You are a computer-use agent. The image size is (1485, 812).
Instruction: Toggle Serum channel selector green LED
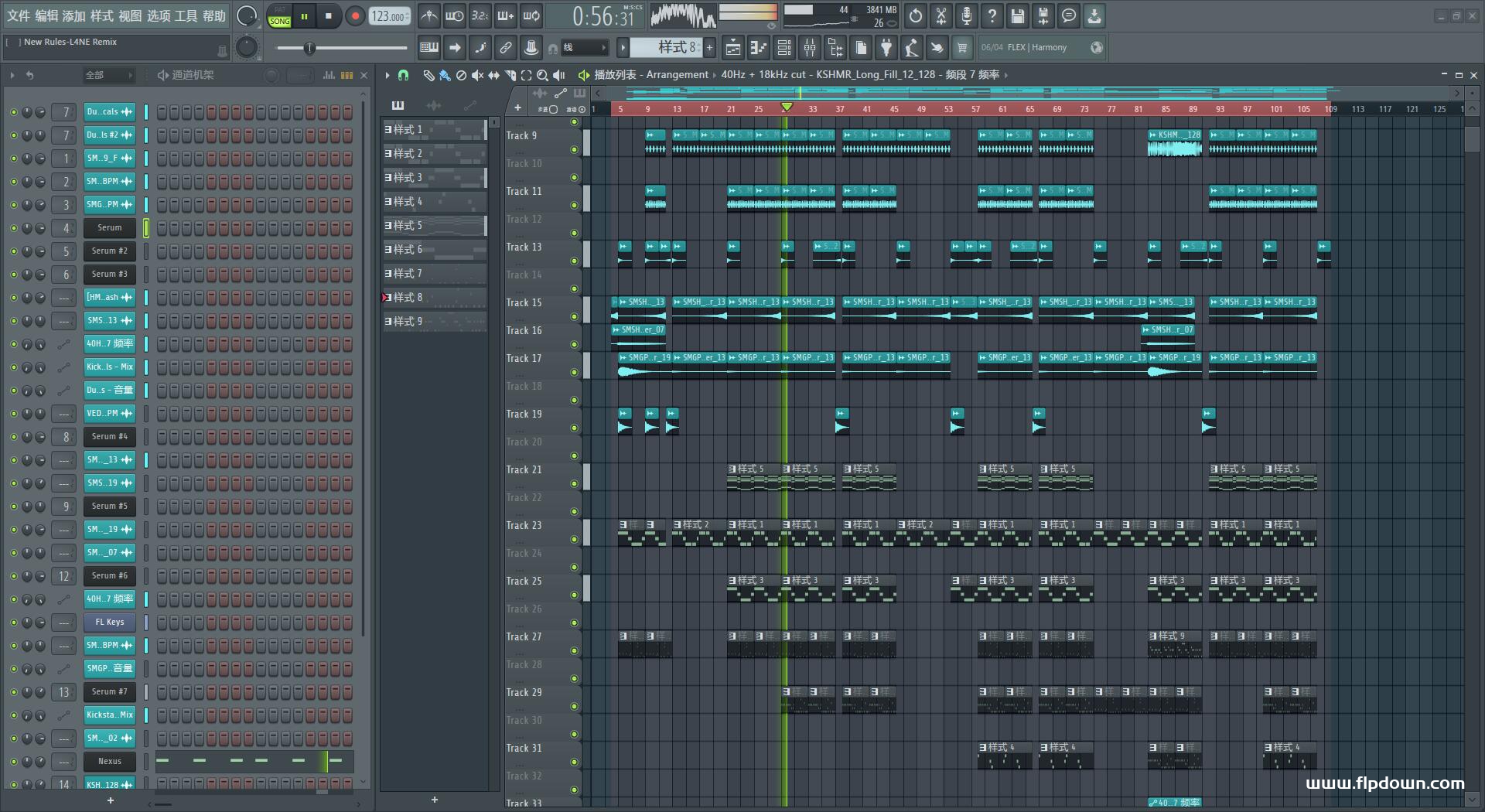pos(145,227)
